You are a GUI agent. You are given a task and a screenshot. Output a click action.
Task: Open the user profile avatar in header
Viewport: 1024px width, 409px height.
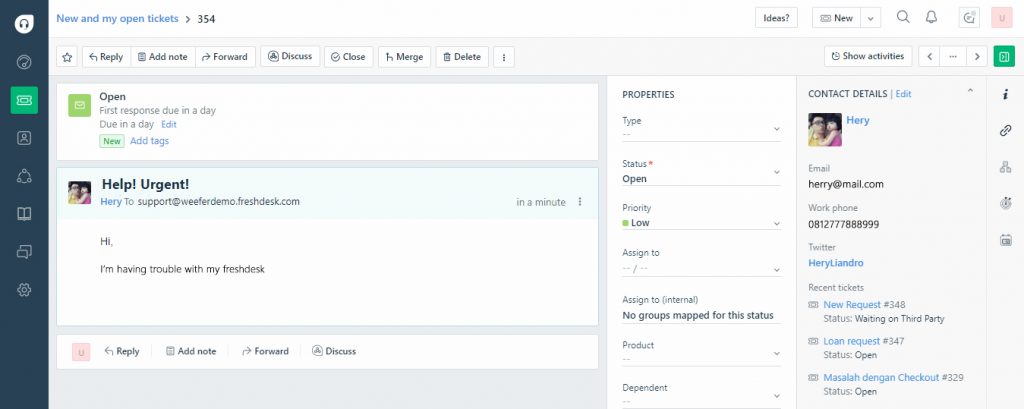[x=1002, y=18]
